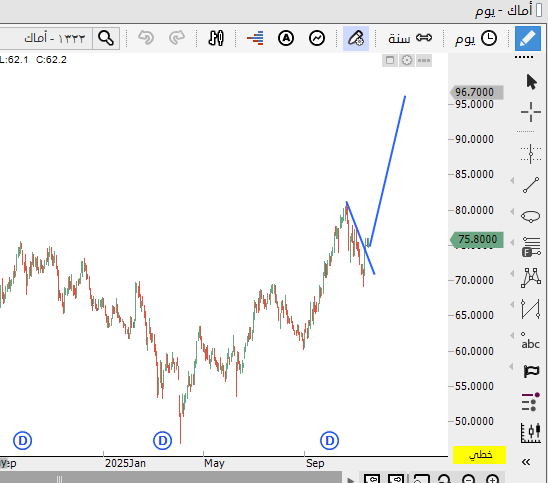Viewport: 548px width, 483px height.
Task: Click the zoom out minus icon
Action: click(x=468, y=479)
